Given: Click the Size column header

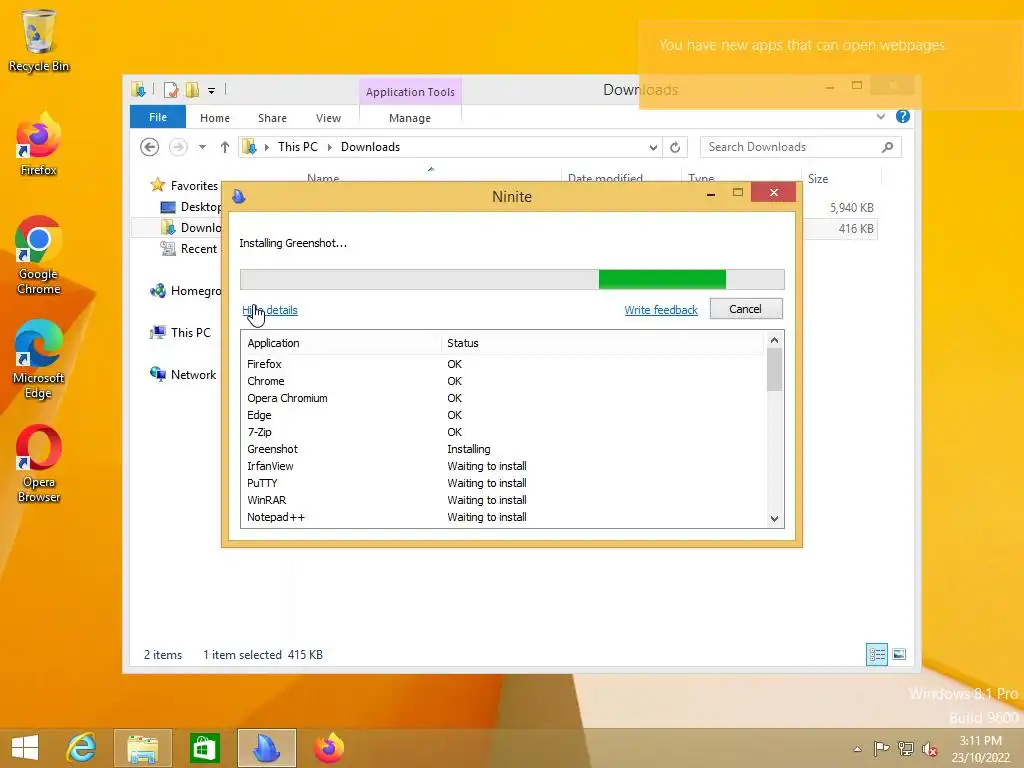Looking at the screenshot, I should tap(841, 179).
